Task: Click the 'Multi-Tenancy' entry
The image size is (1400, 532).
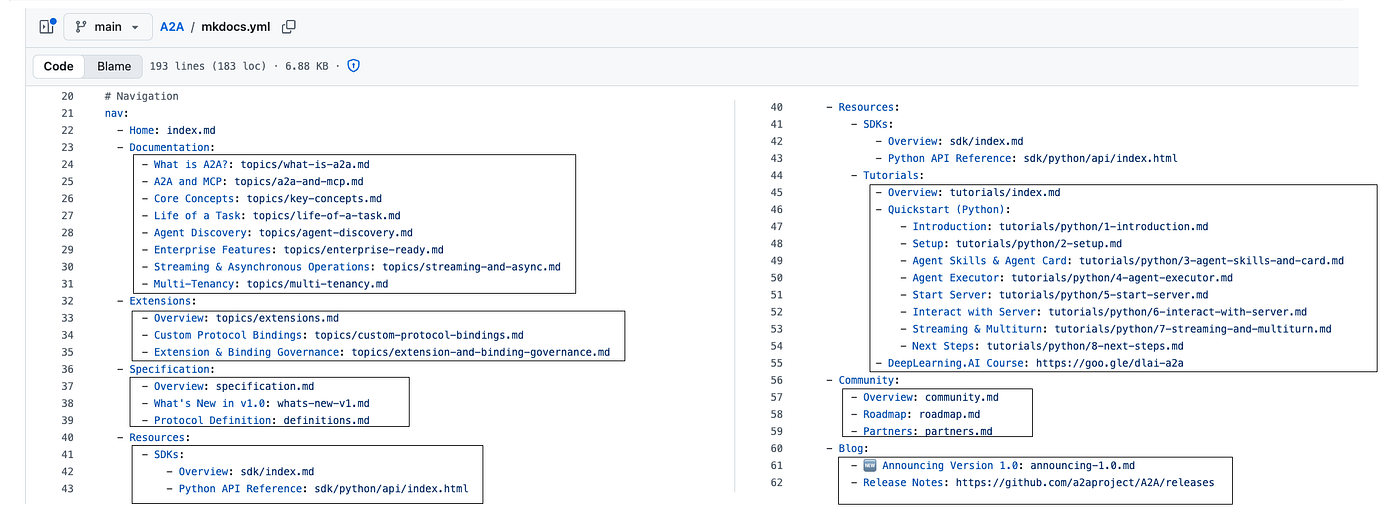Action: [265, 284]
